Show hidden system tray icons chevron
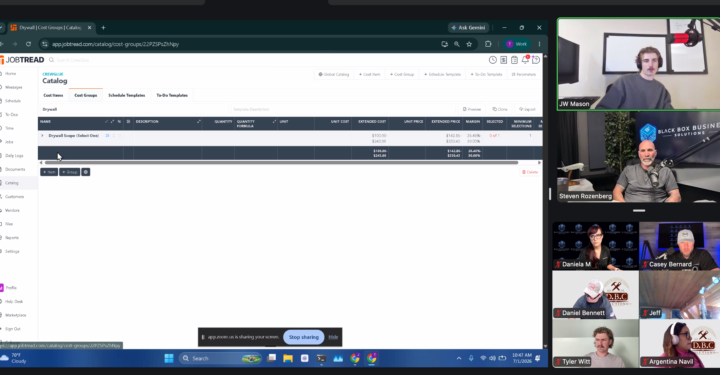 459,358
